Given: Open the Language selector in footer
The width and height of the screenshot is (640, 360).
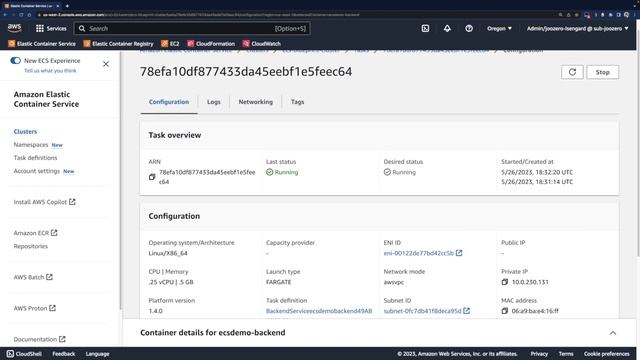Looking at the screenshot, I should [98, 354].
